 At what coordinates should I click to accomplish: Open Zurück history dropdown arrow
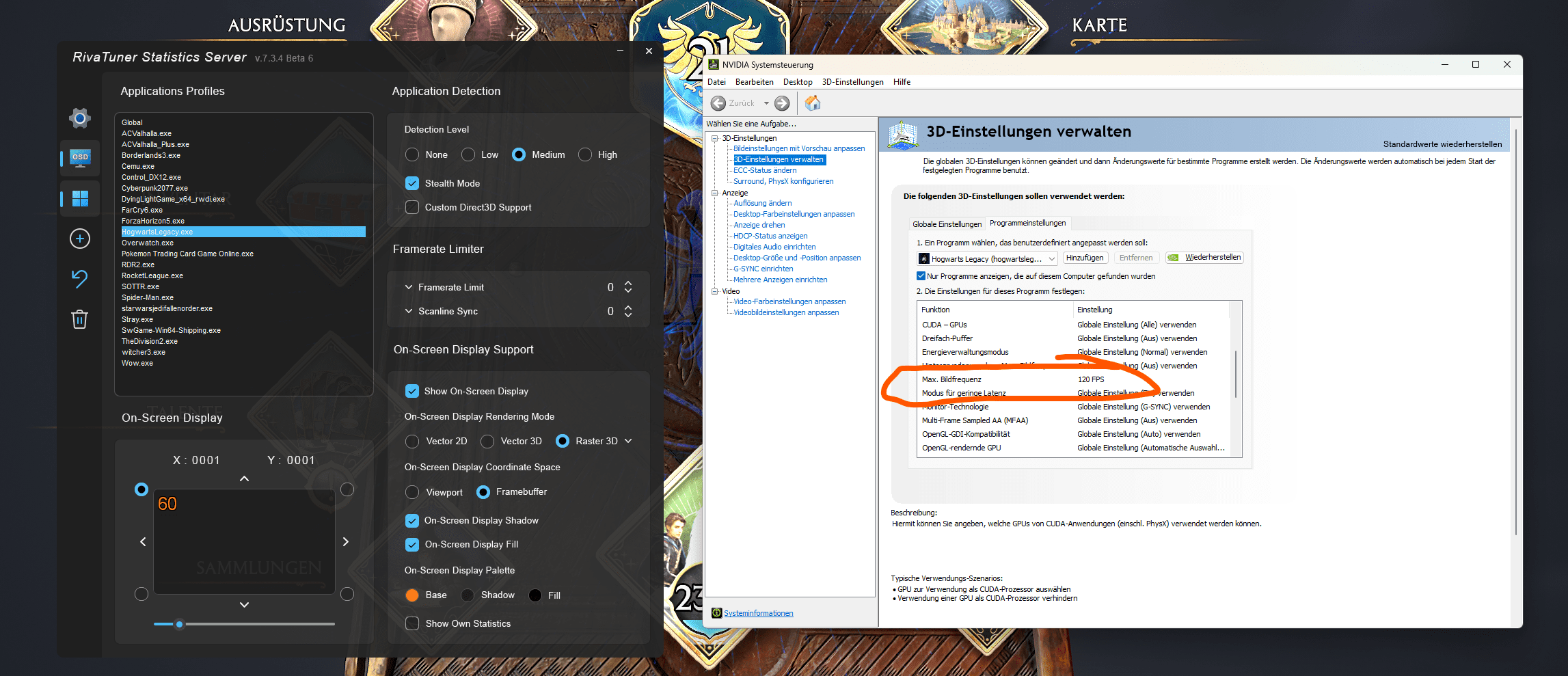(766, 103)
